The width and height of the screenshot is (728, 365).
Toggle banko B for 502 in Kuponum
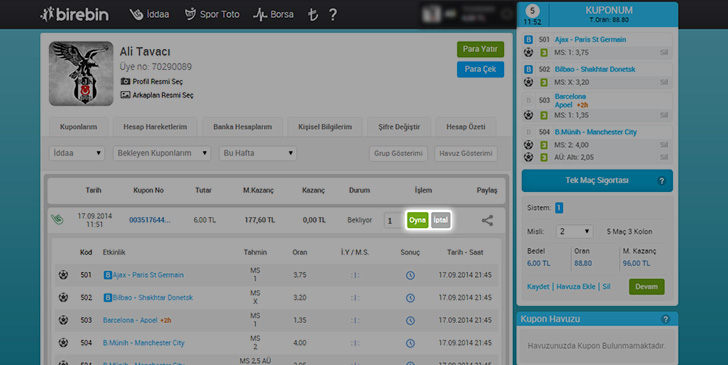click(528, 69)
